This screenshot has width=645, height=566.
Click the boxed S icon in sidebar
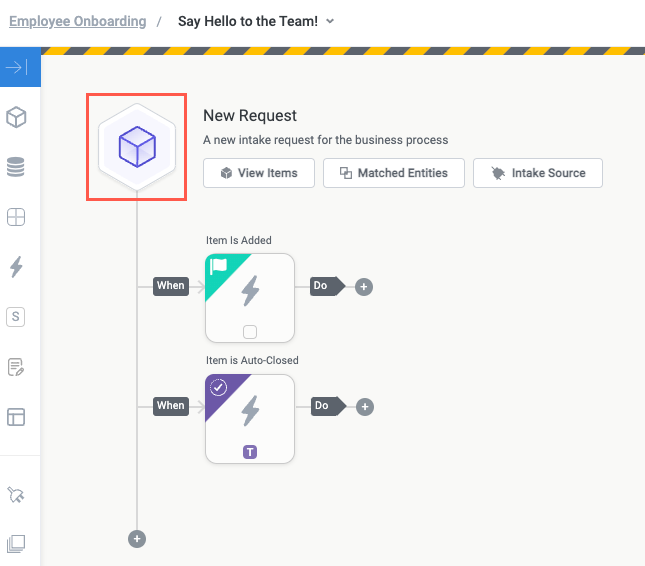16,317
